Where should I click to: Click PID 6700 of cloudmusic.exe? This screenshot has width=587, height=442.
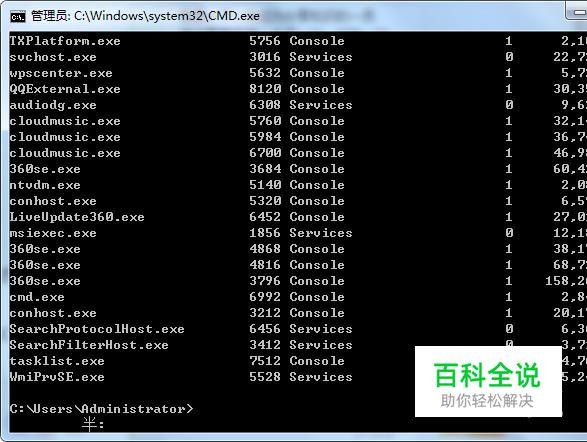pos(265,153)
